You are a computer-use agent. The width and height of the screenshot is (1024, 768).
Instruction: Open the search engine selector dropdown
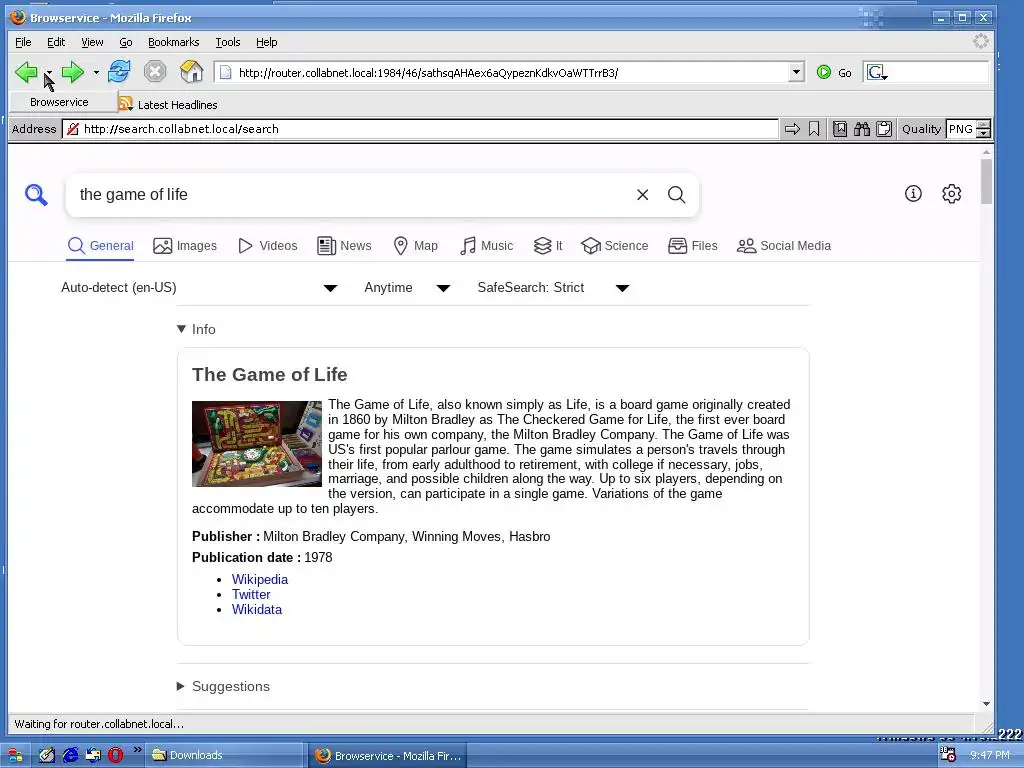tap(877, 72)
